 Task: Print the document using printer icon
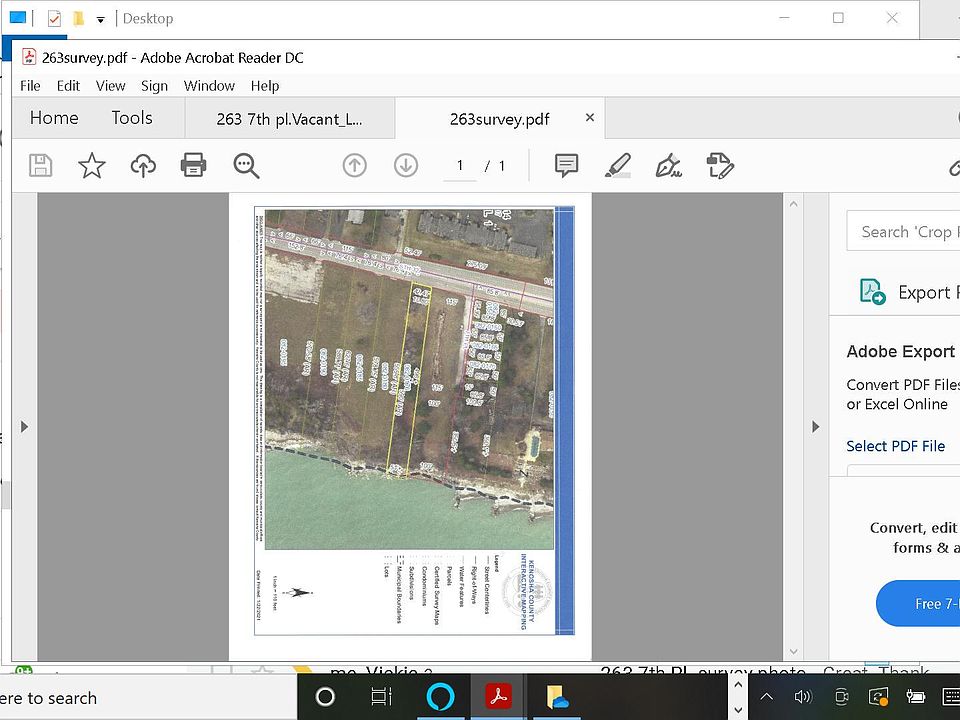point(193,165)
